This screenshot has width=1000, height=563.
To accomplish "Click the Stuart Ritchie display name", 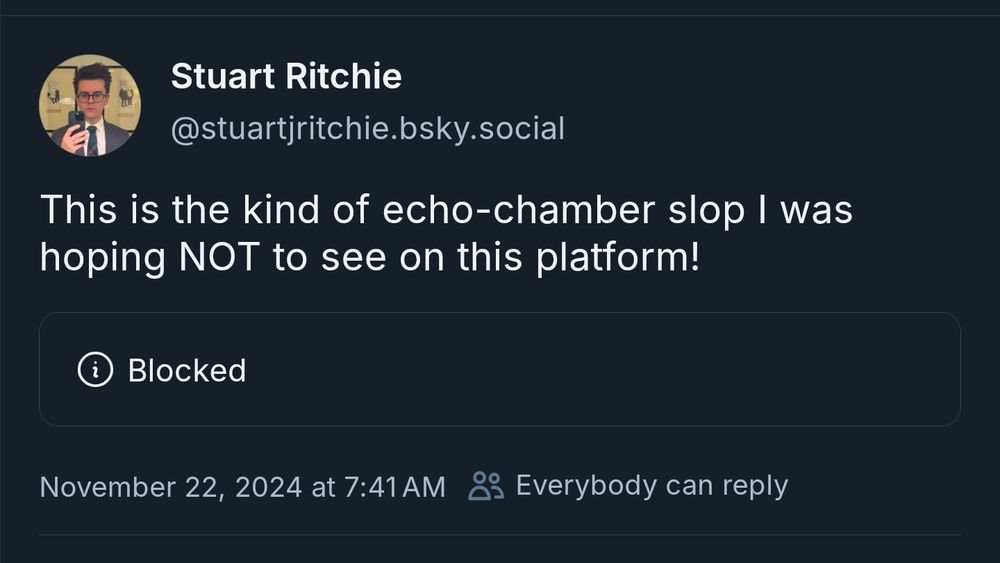I will (286, 77).
